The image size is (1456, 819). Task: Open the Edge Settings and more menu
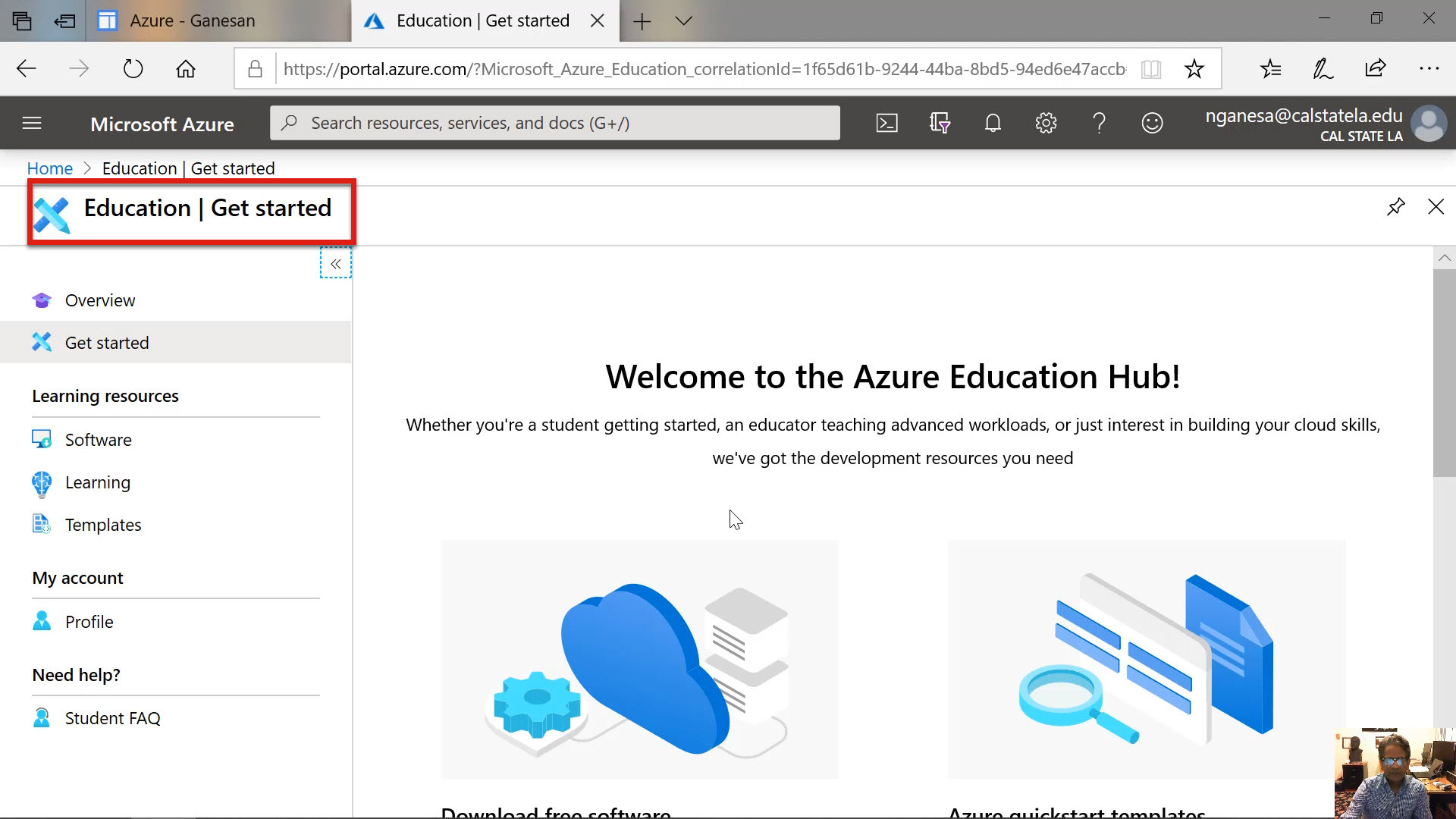pos(1429,69)
